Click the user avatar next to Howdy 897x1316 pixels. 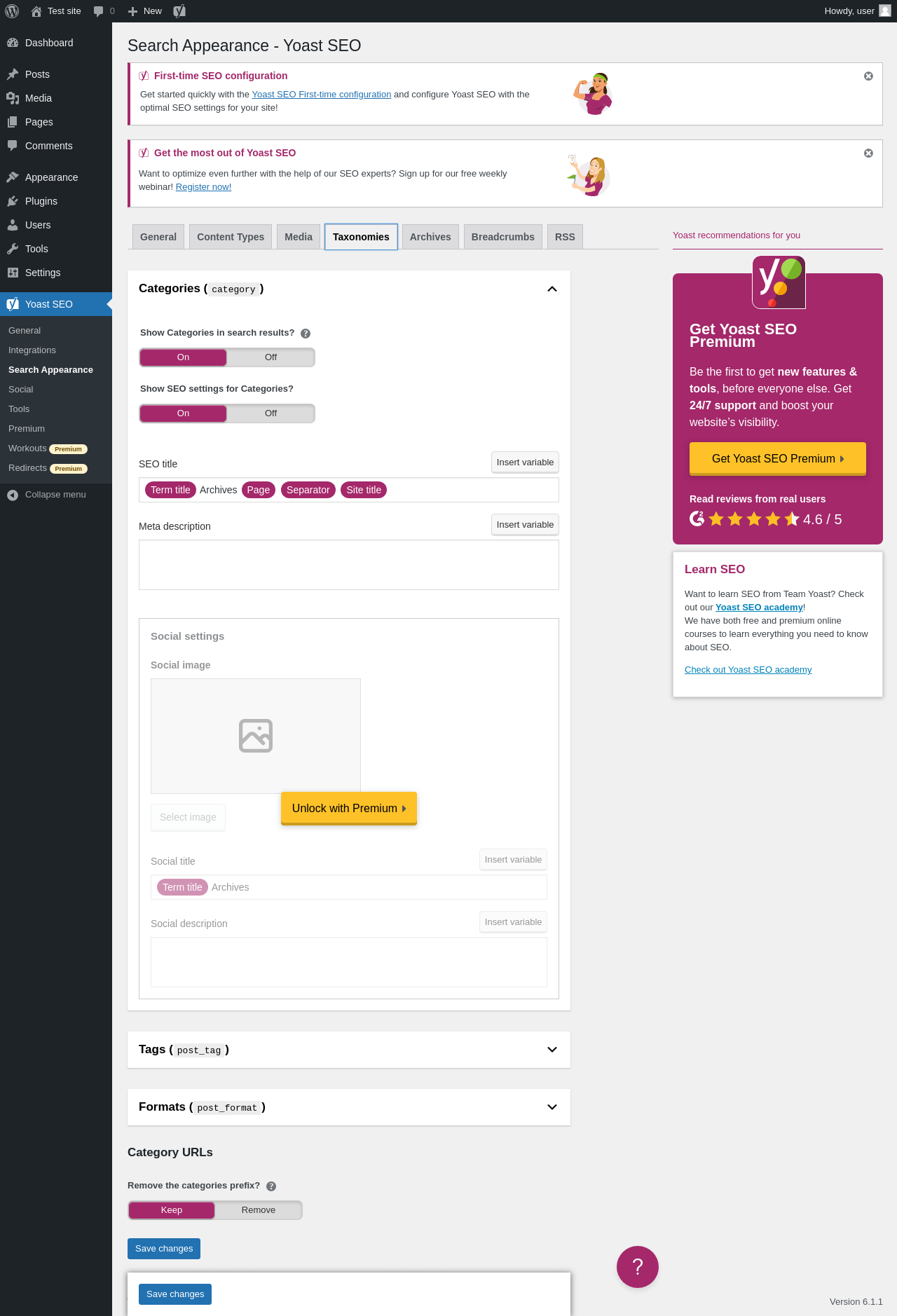[885, 11]
